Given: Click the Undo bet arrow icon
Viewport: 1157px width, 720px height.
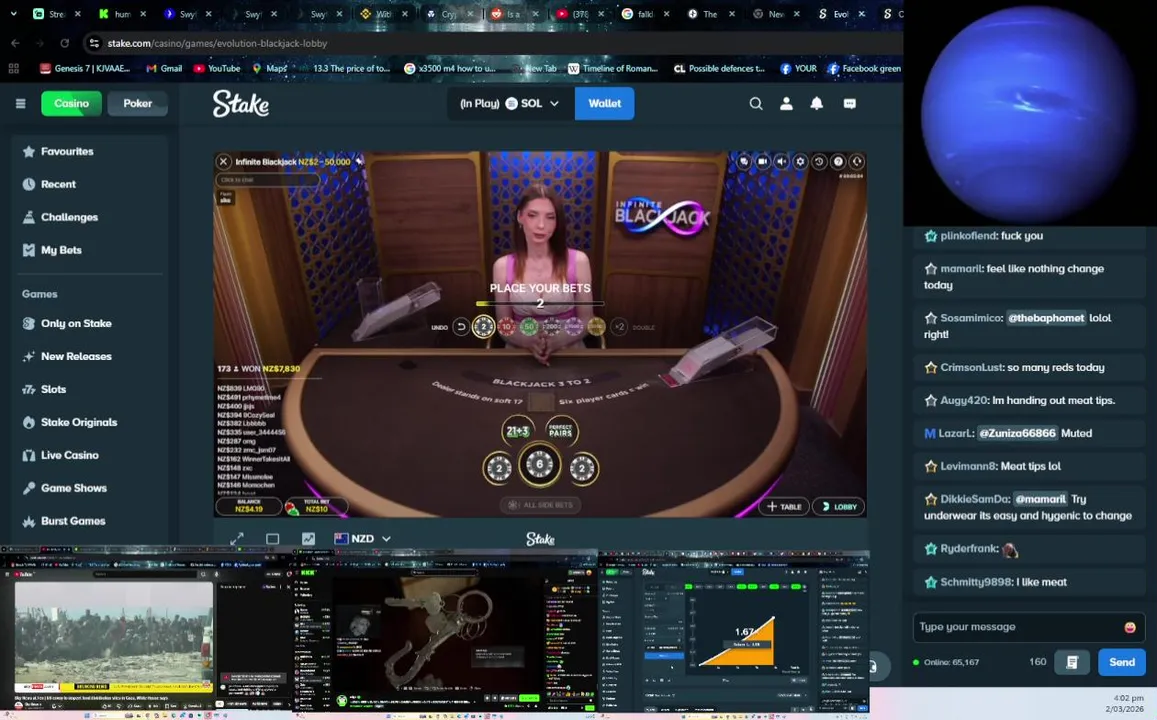Looking at the screenshot, I should [x=461, y=327].
